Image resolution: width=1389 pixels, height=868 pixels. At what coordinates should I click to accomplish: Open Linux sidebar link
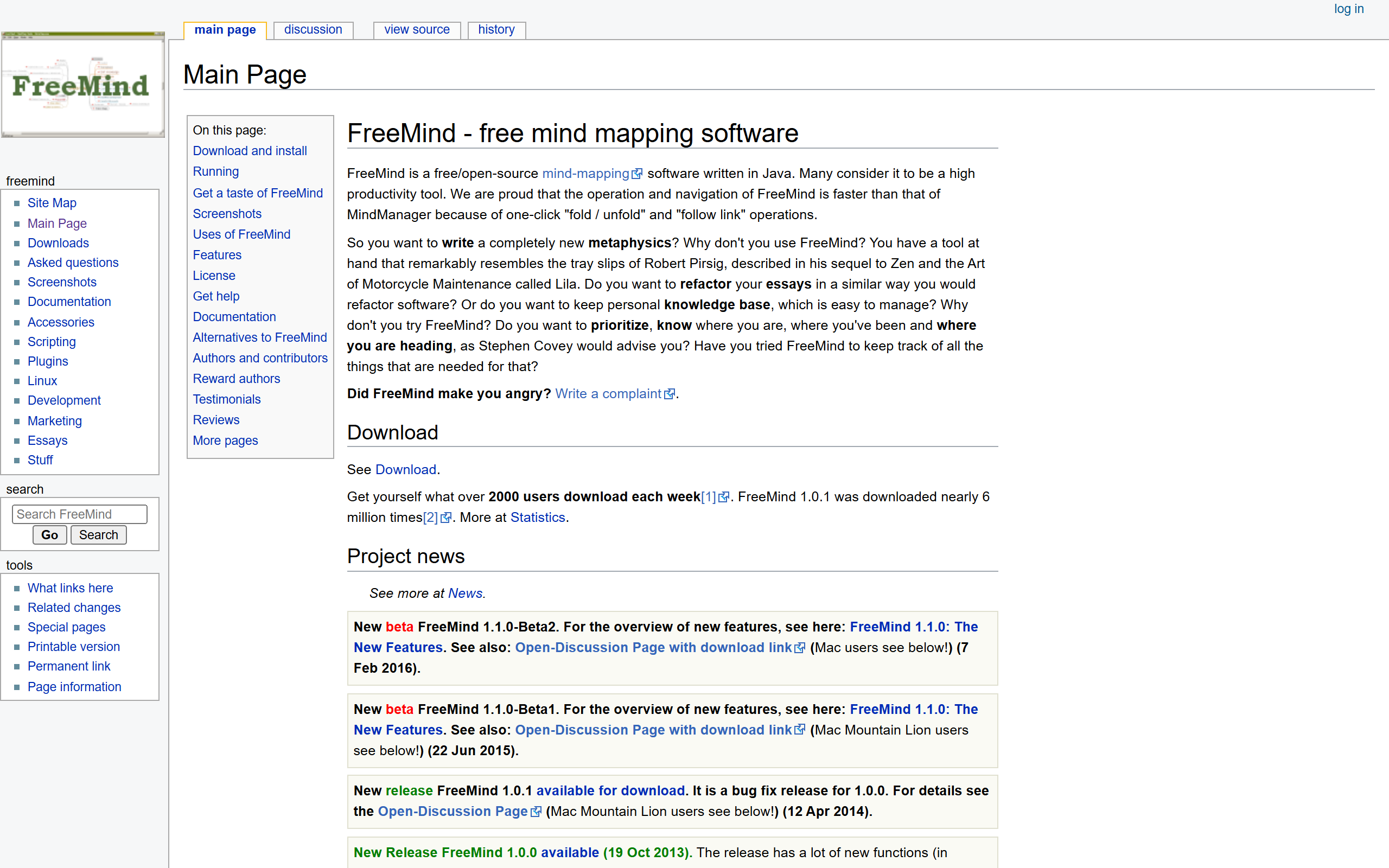tap(42, 381)
